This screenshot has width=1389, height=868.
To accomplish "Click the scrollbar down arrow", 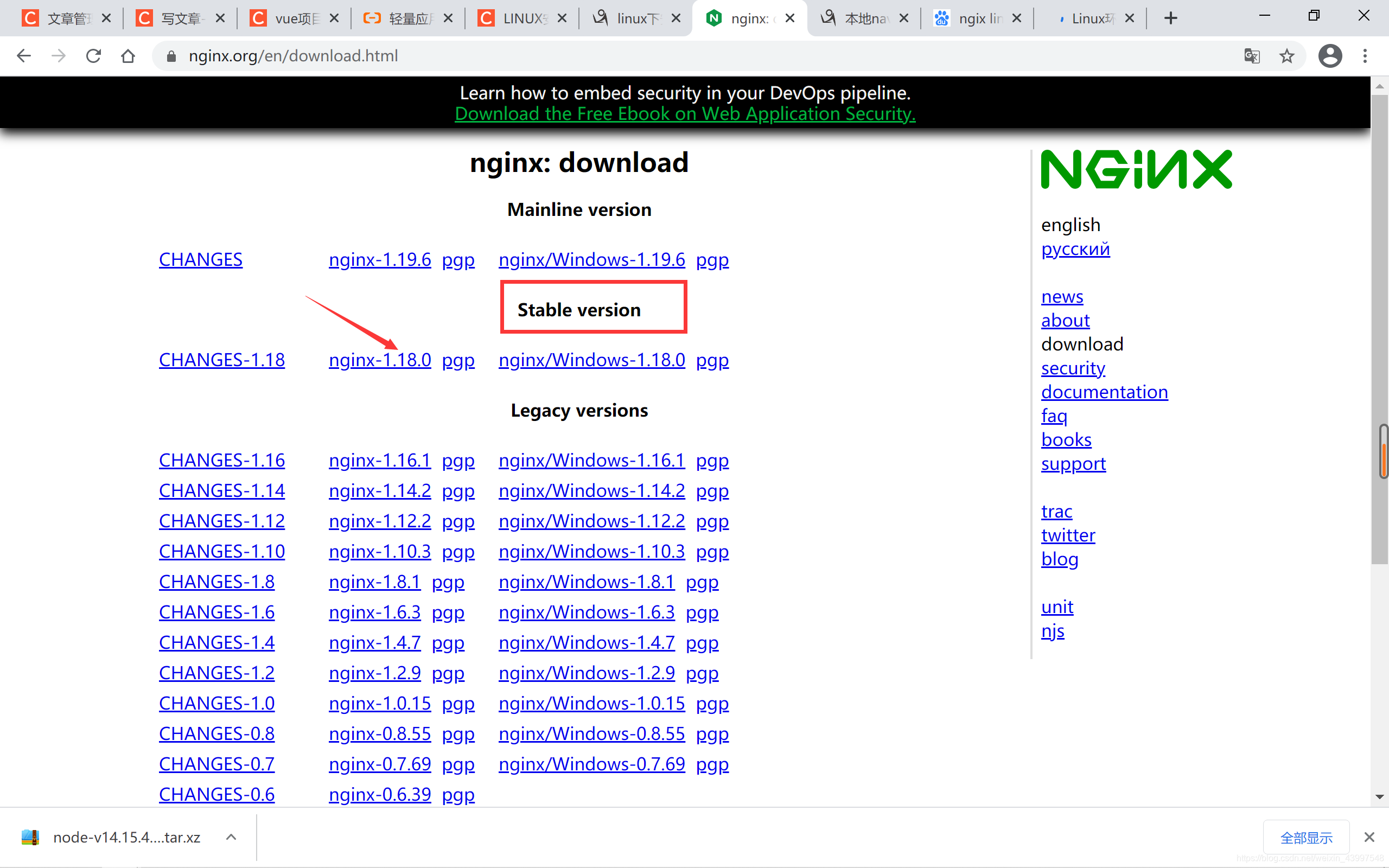I will 1379,797.
